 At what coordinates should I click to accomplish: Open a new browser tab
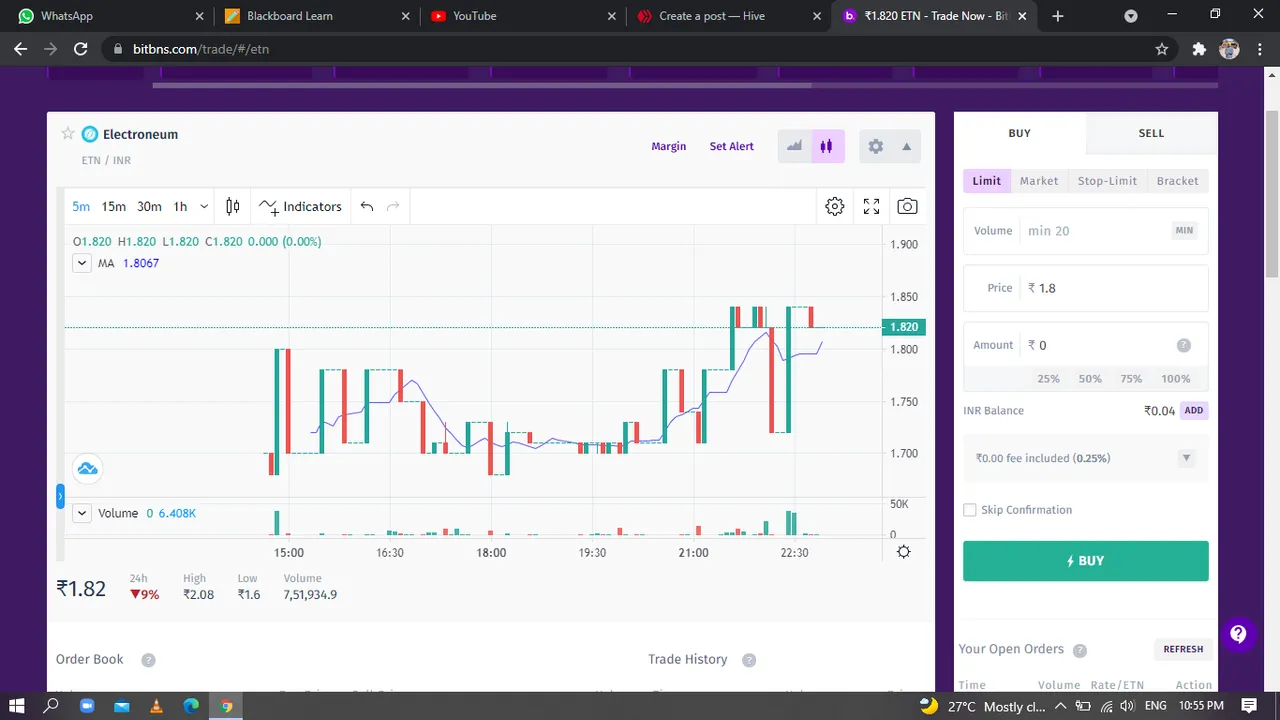pyautogui.click(x=1058, y=16)
